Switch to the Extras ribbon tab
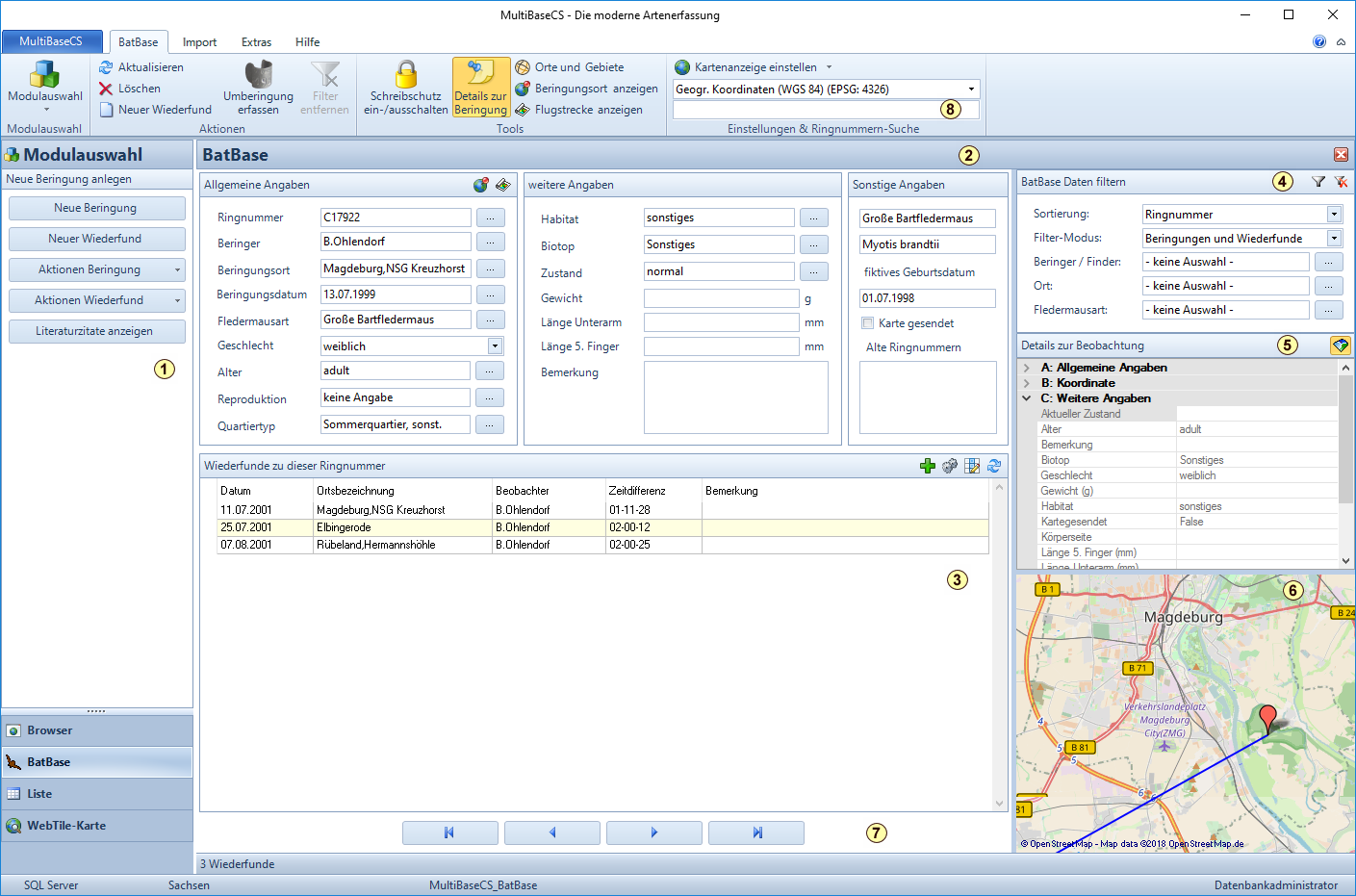Screen dimensions: 1356x896 coord(256,42)
